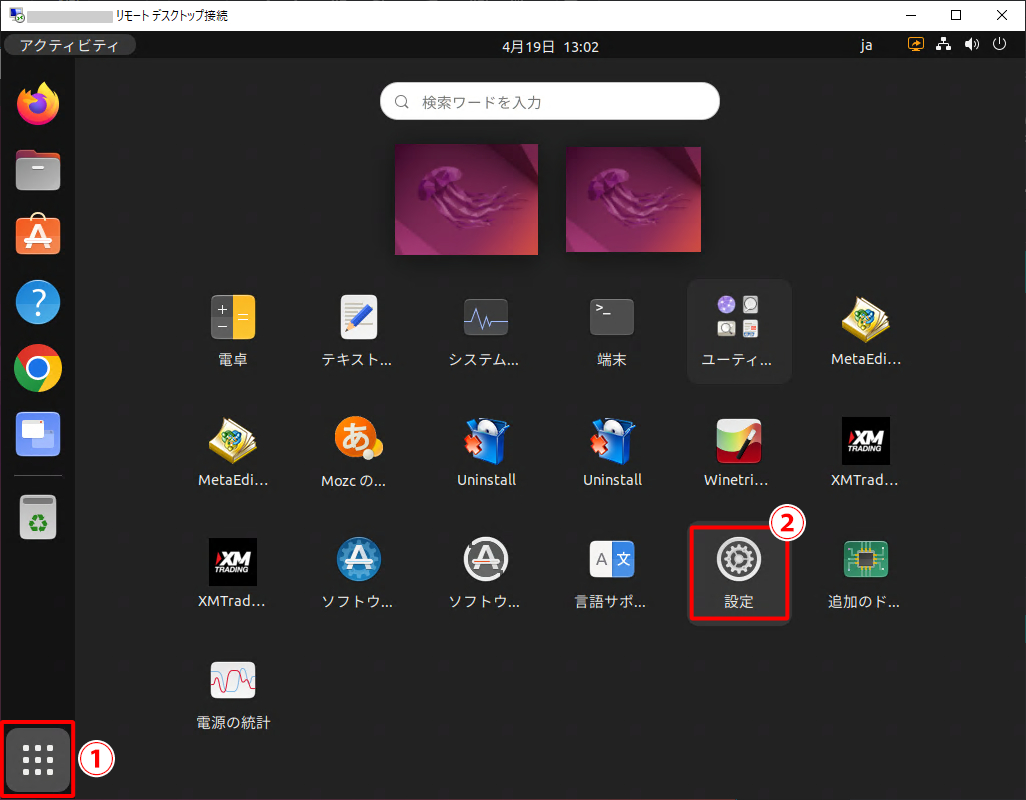Image resolution: width=1026 pixels, height=800 pixels.
Task: Open the Files manager dock icon
Action: coord(38,170)
